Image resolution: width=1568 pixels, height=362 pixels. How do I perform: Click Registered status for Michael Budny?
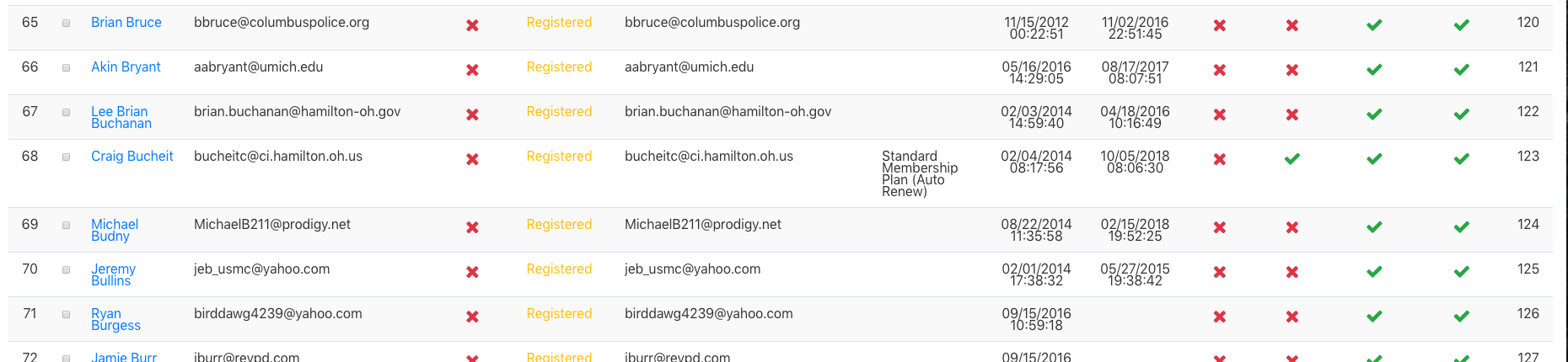click(559, 225)
